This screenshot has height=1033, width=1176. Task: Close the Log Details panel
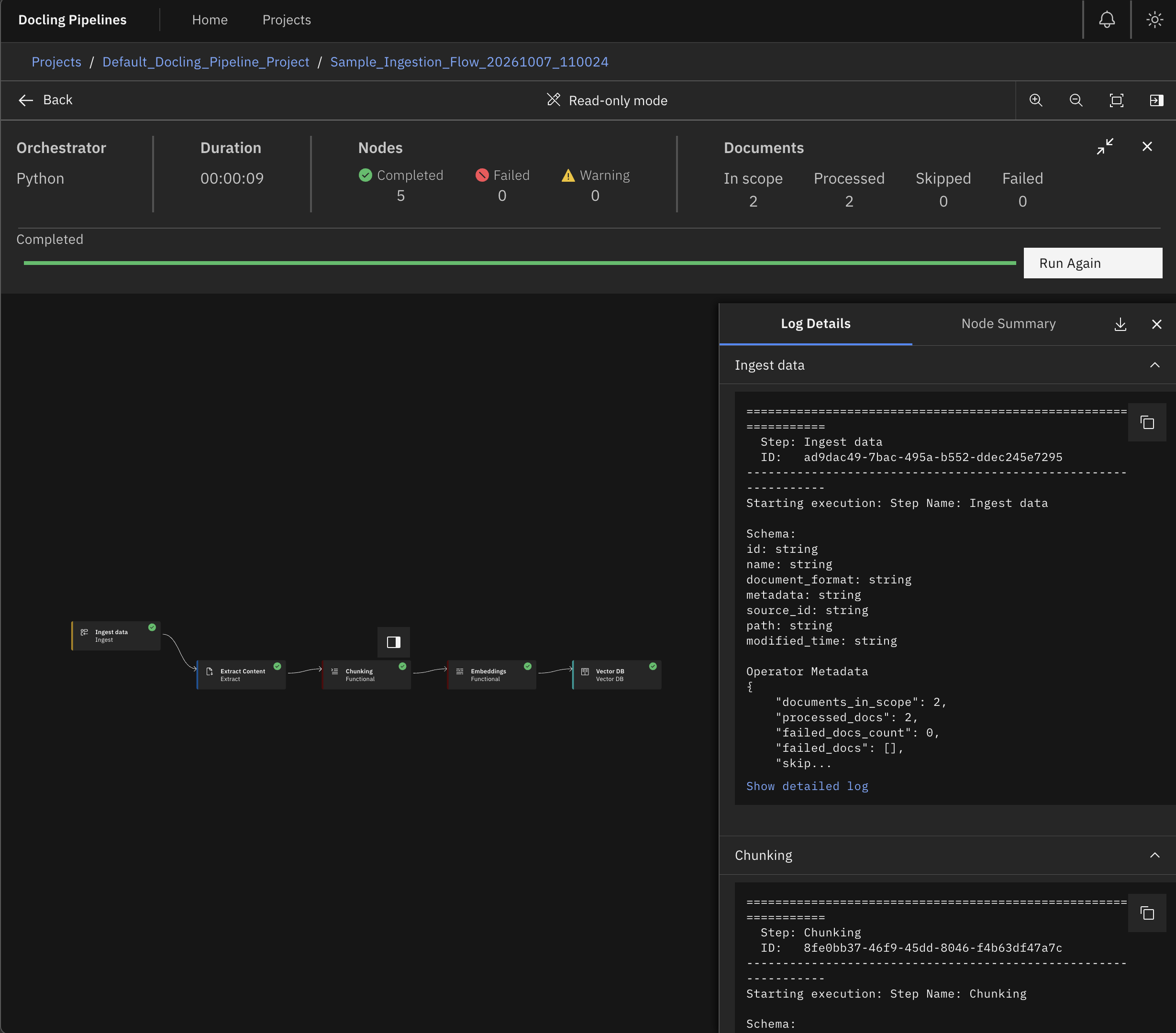point(1156,324)
